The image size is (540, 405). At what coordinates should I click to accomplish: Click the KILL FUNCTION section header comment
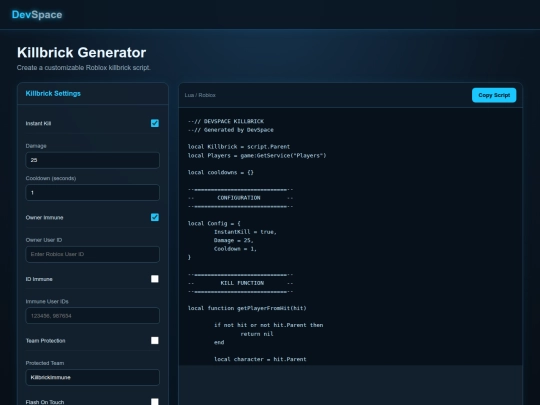(240, 283)
